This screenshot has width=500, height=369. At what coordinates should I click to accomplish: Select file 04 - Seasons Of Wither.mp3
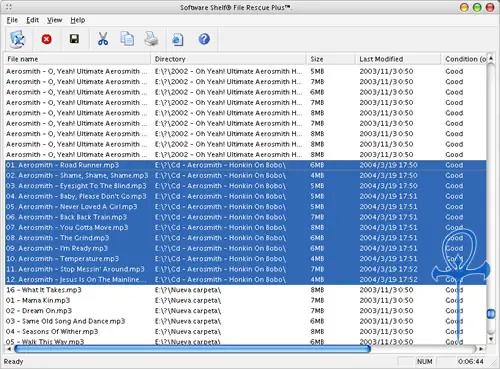[x=52, y=332]
